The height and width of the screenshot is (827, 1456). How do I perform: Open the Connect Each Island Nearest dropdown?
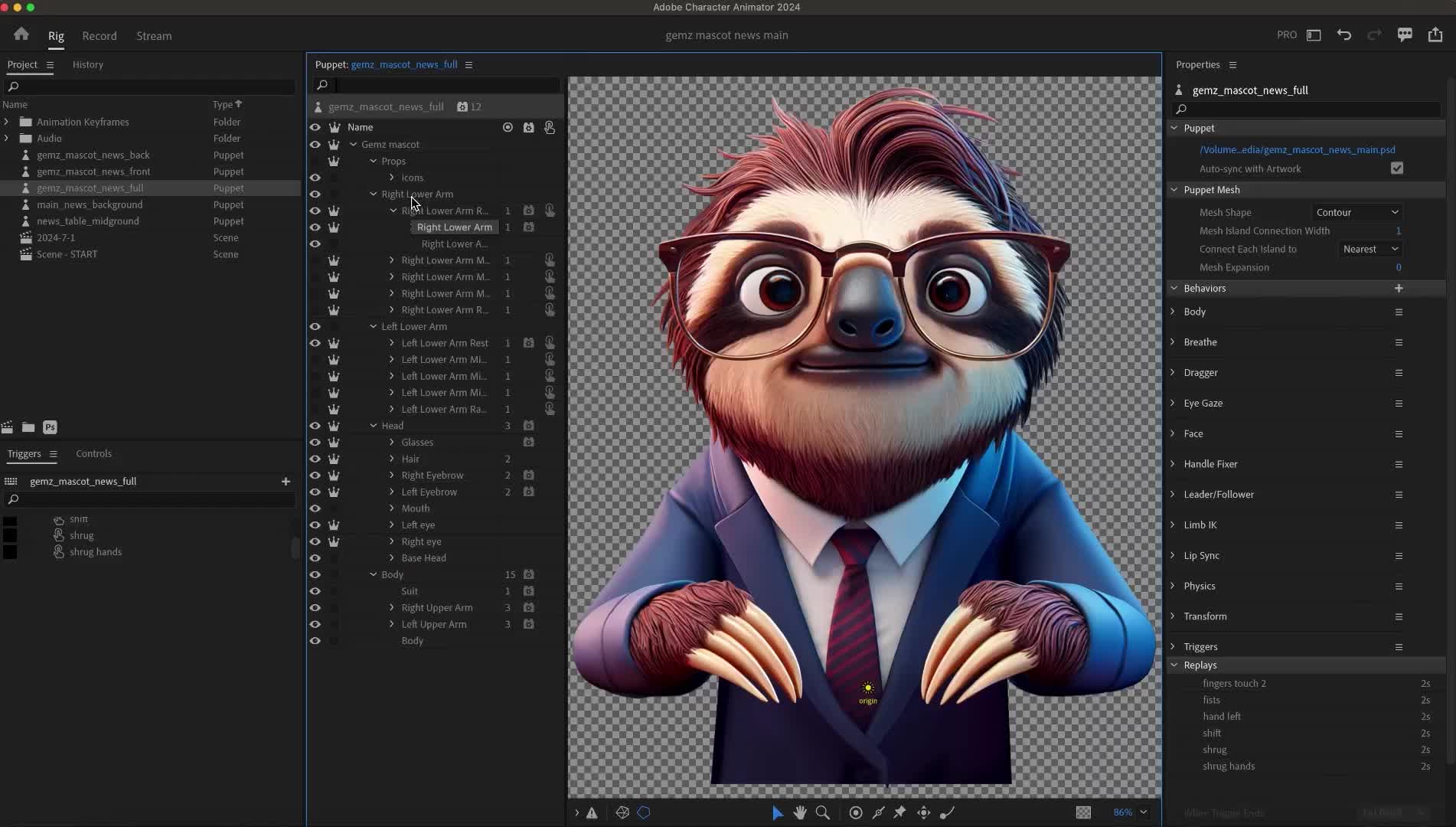coord(1370,249)
